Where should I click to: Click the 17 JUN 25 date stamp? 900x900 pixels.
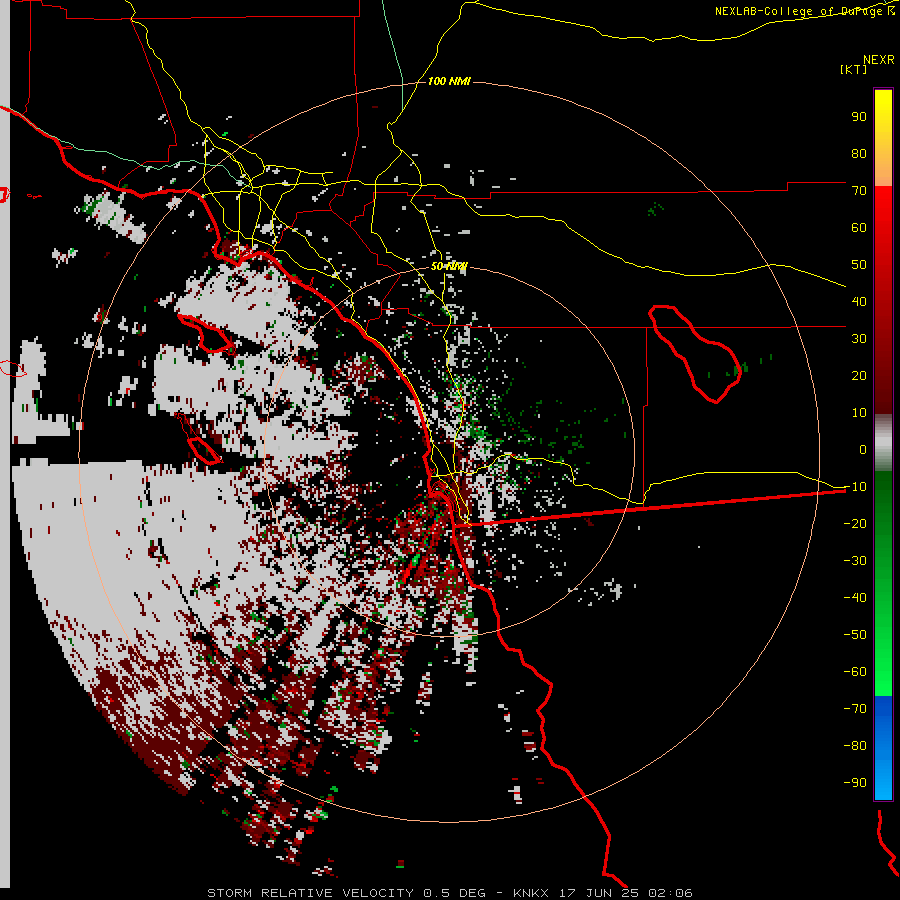click(599, 893)
